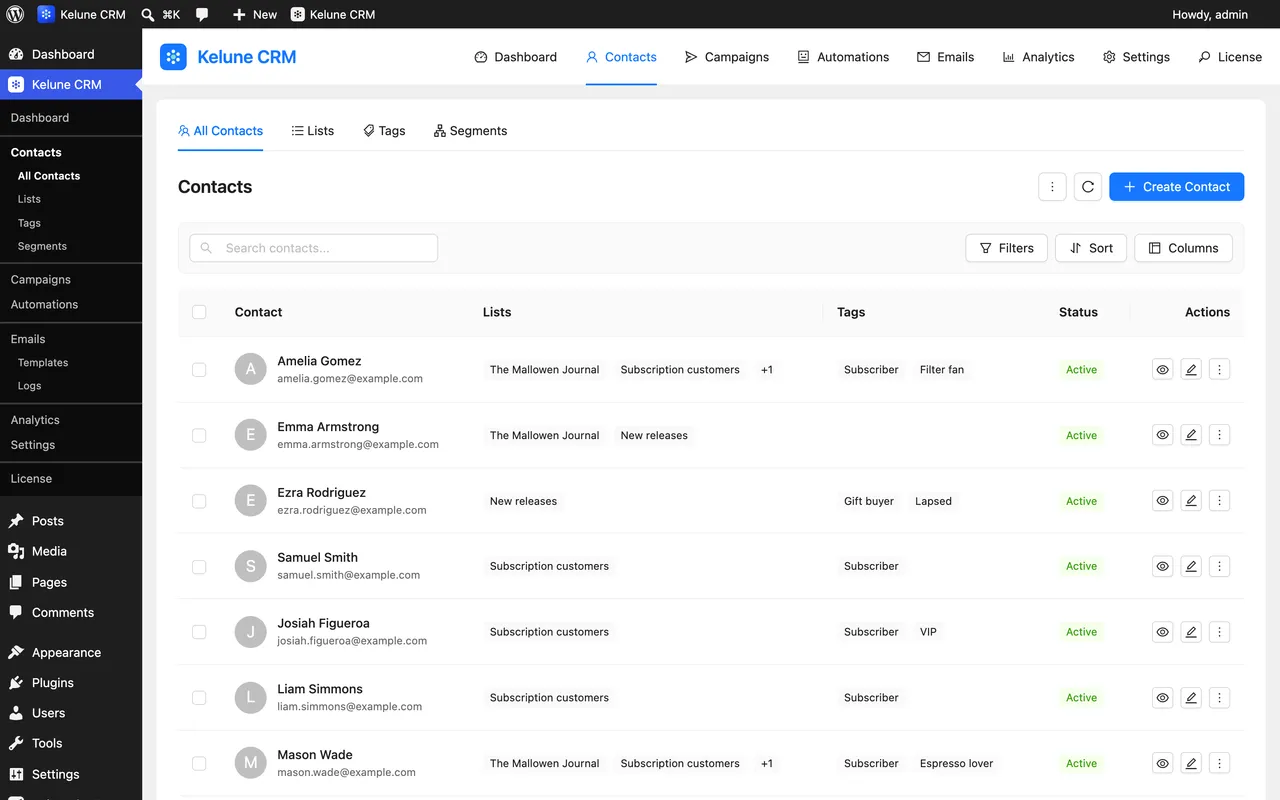1280x800 pixels.
Task: Edit Josiah Figueroa contact
Action: coord(1191,632)
